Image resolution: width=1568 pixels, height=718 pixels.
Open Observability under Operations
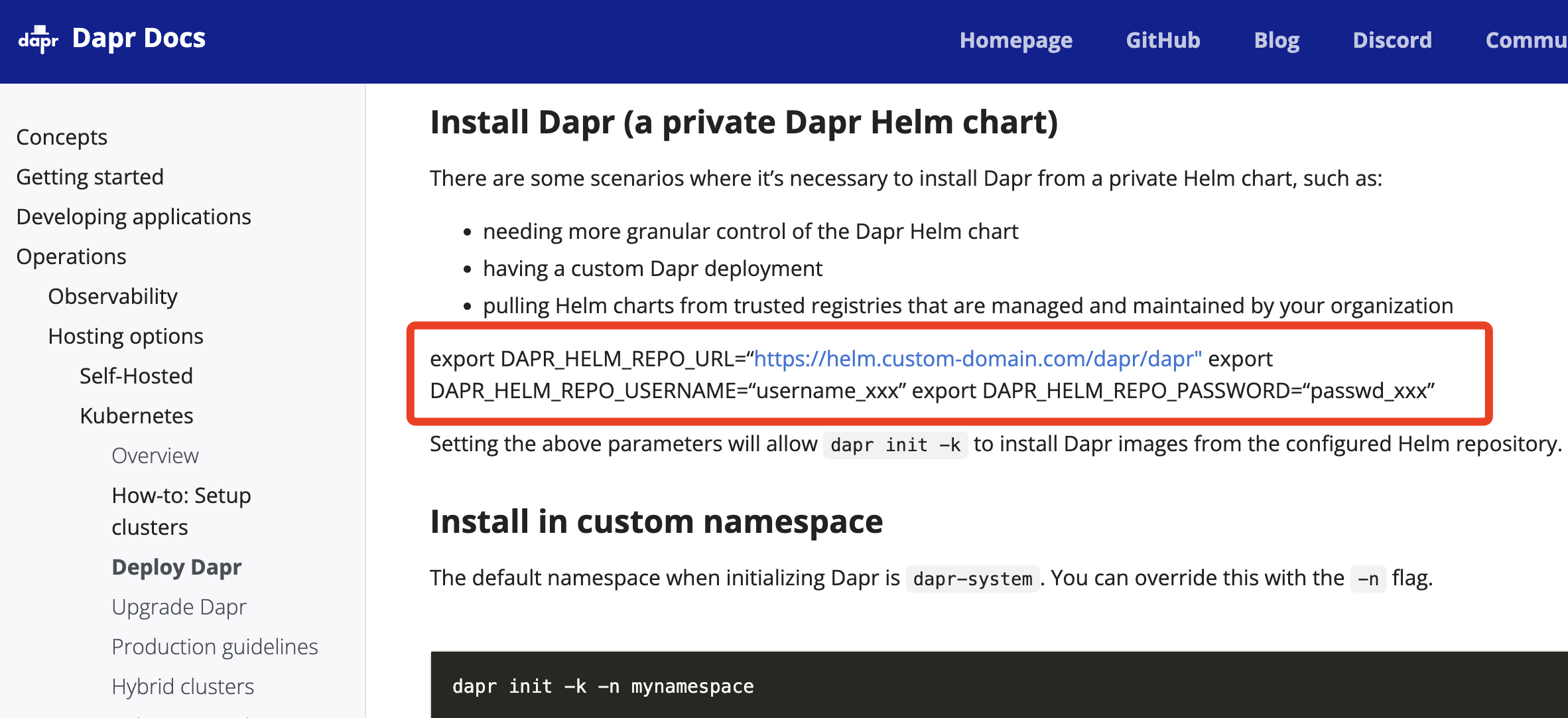click(113, 297)
